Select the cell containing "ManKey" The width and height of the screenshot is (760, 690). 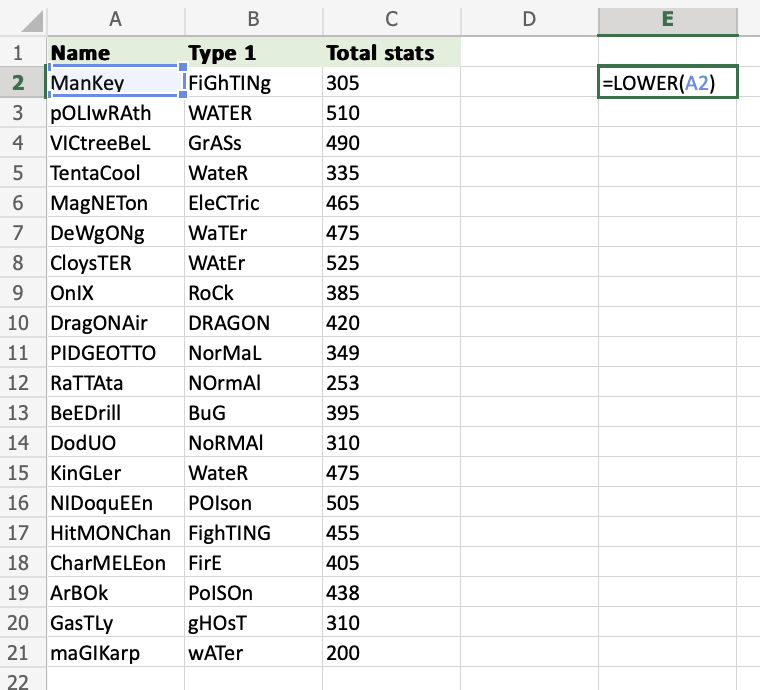click(x=115, y=83)
